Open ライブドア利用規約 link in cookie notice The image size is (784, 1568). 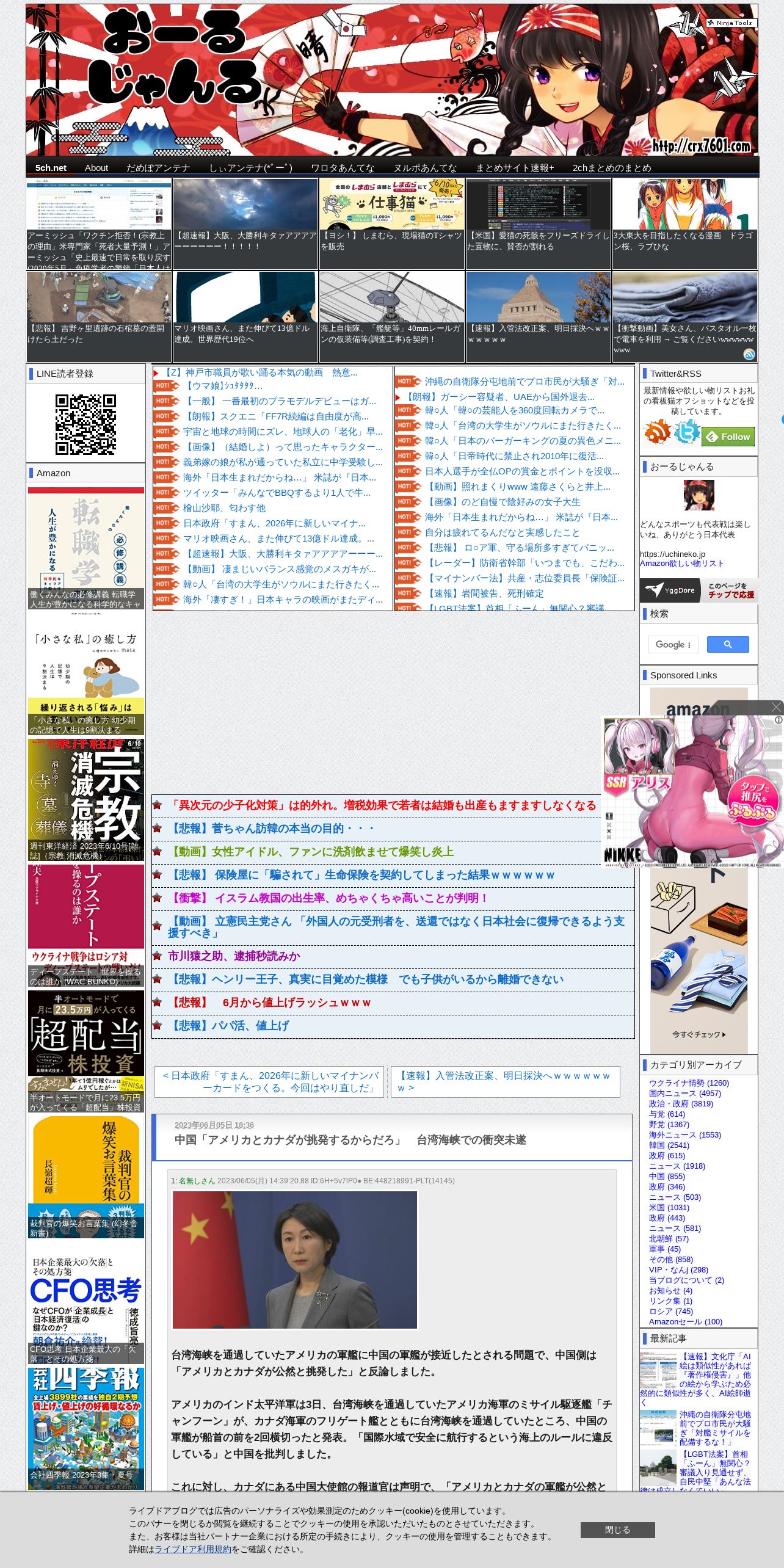pyautogui.click(x=193, y=1549)
